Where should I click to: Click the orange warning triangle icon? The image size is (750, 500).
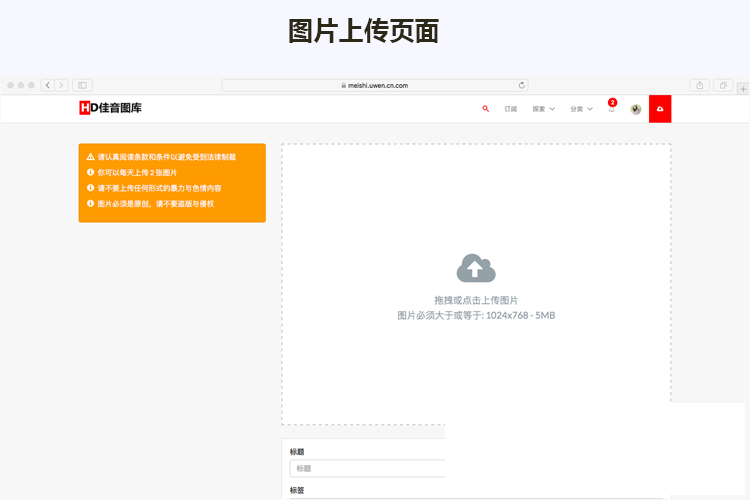(90, 157)
